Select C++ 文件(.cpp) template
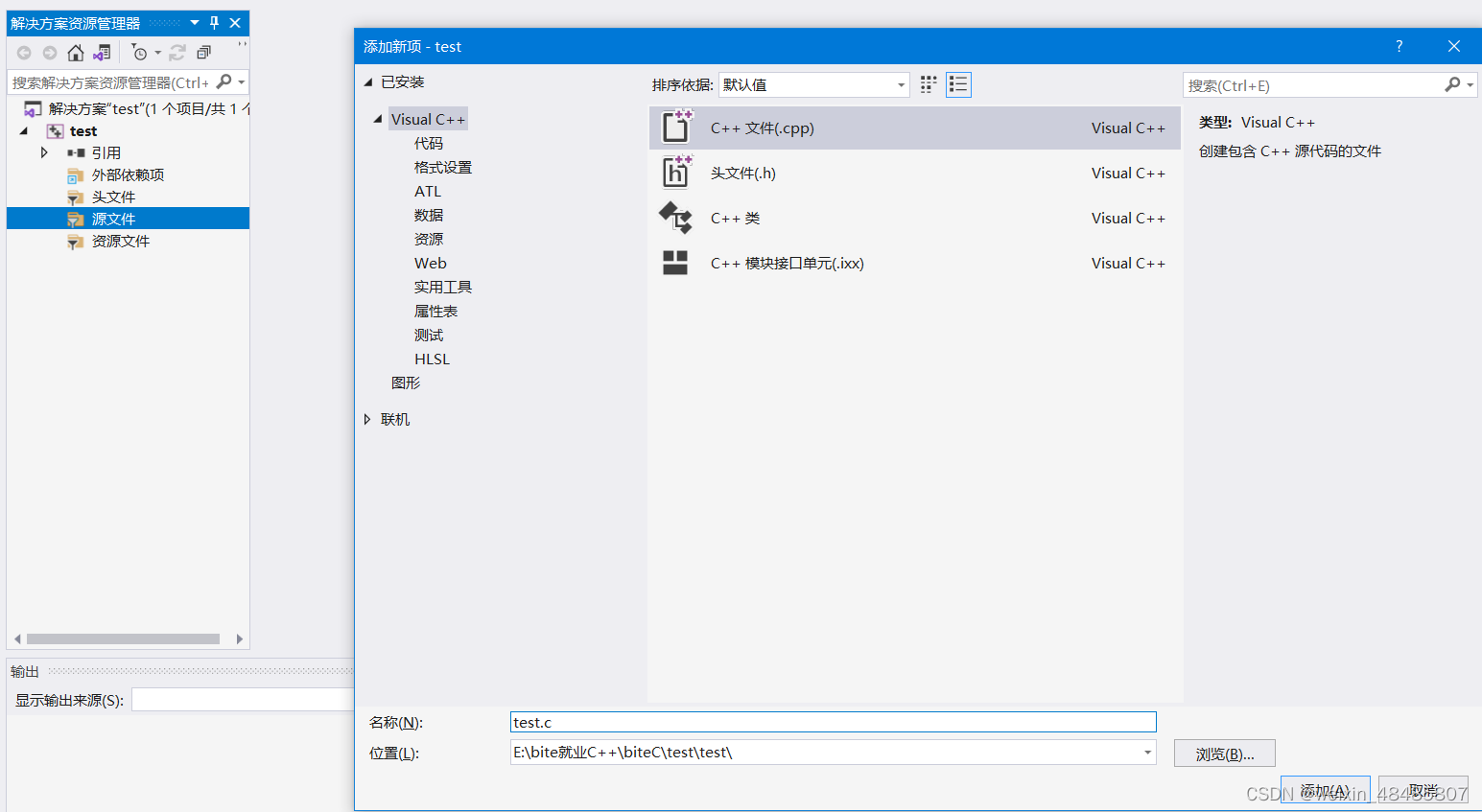The width and height of the screenshot is (1482, 812). (x=914, y=128)
